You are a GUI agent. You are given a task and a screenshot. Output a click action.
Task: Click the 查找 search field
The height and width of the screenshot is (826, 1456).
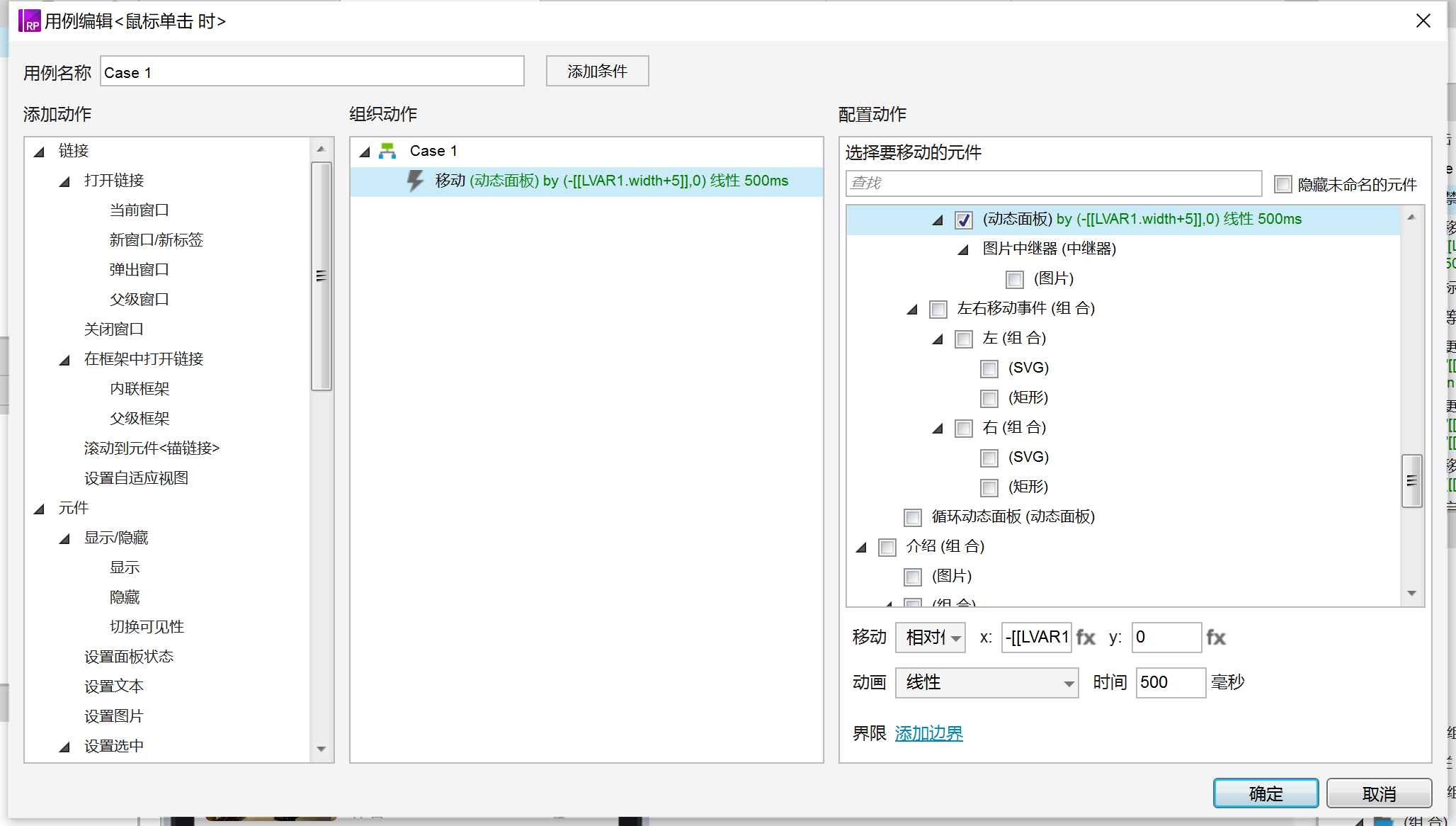[x=1053, y=183]
